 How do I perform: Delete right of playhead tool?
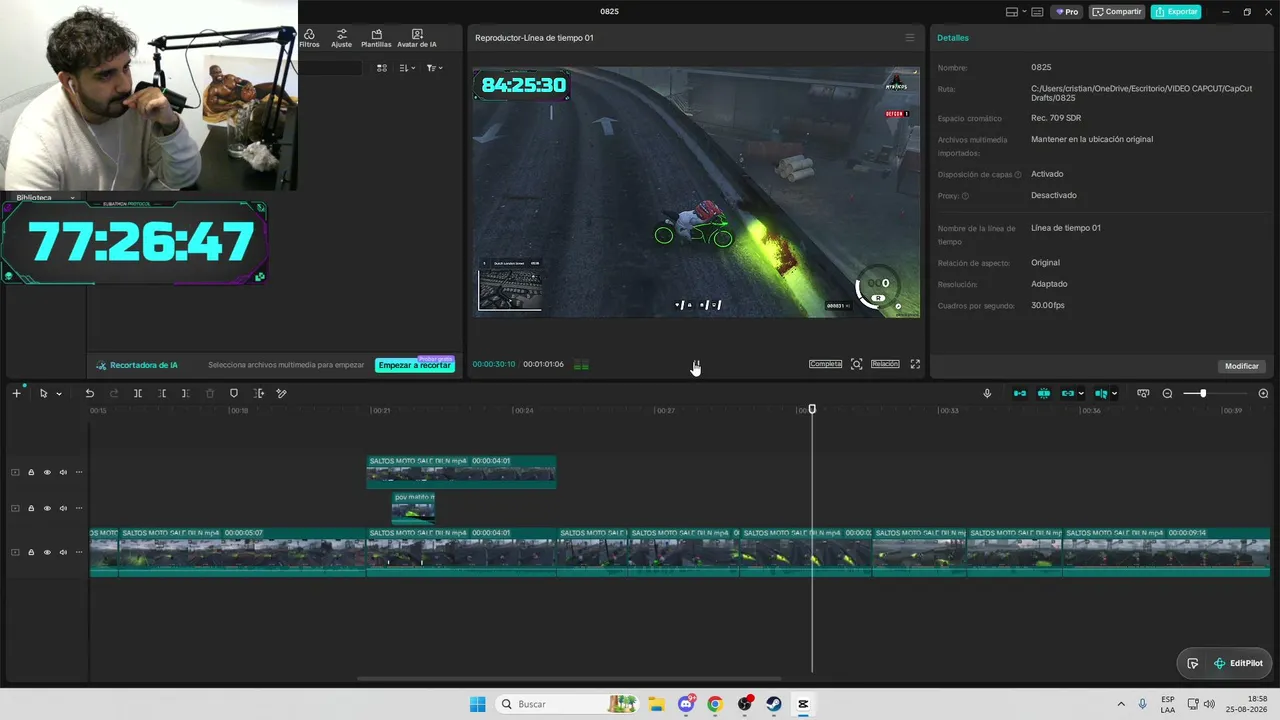(x=186, y=393)
